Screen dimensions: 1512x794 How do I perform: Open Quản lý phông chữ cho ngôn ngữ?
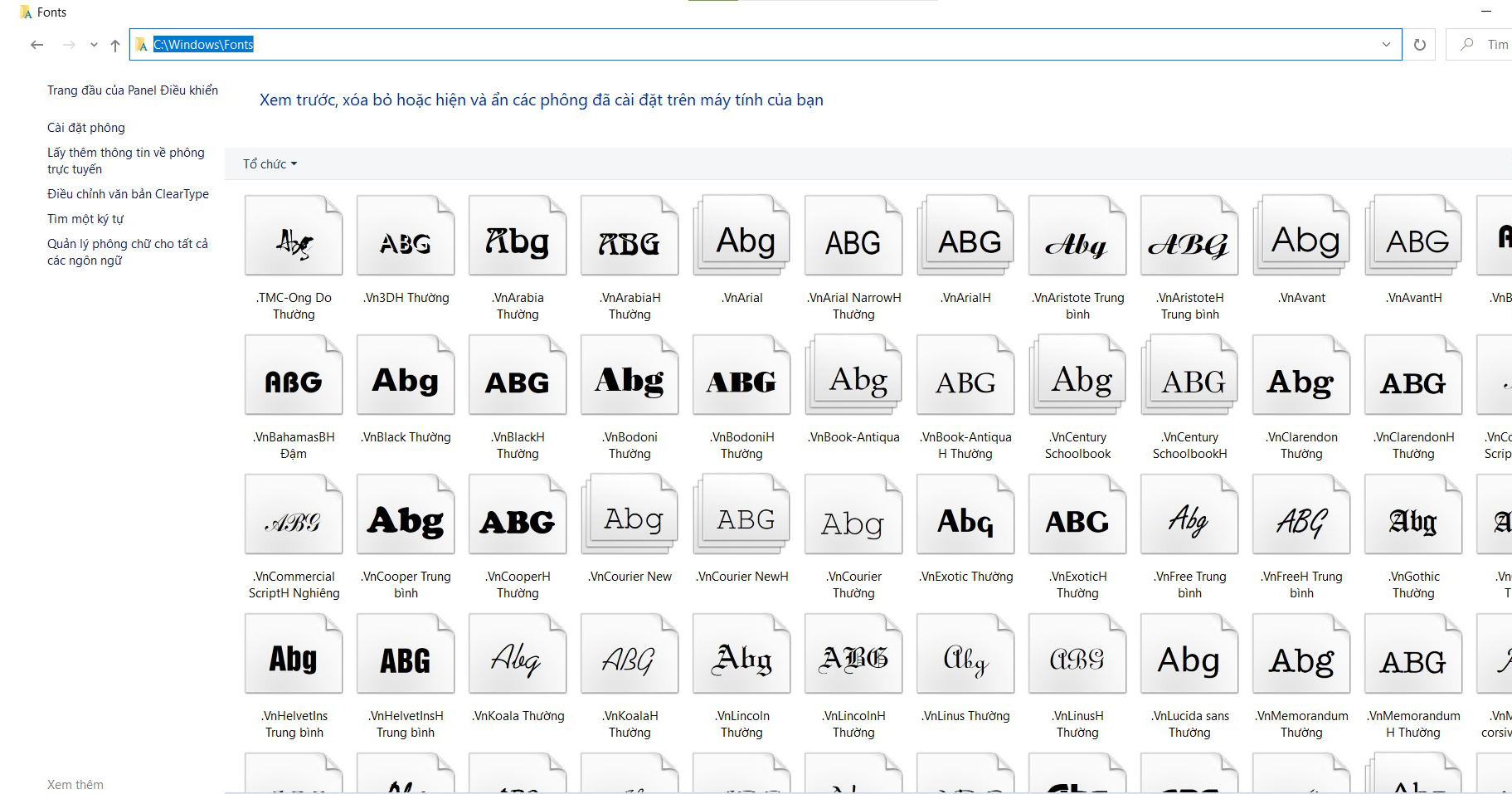point(128,252)
